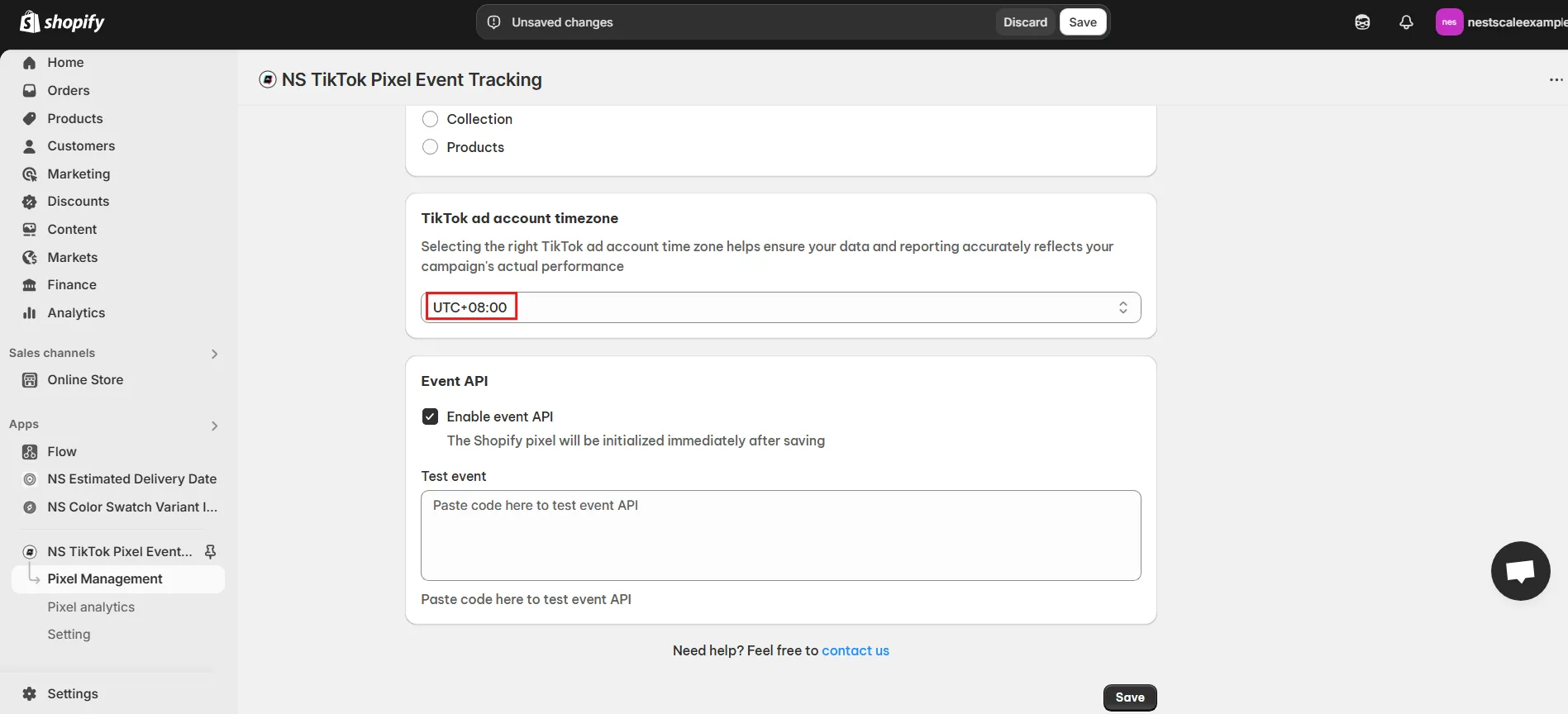
Task: Unpin the NS TikTok Pixel app
Action: (x=210, y=552)
